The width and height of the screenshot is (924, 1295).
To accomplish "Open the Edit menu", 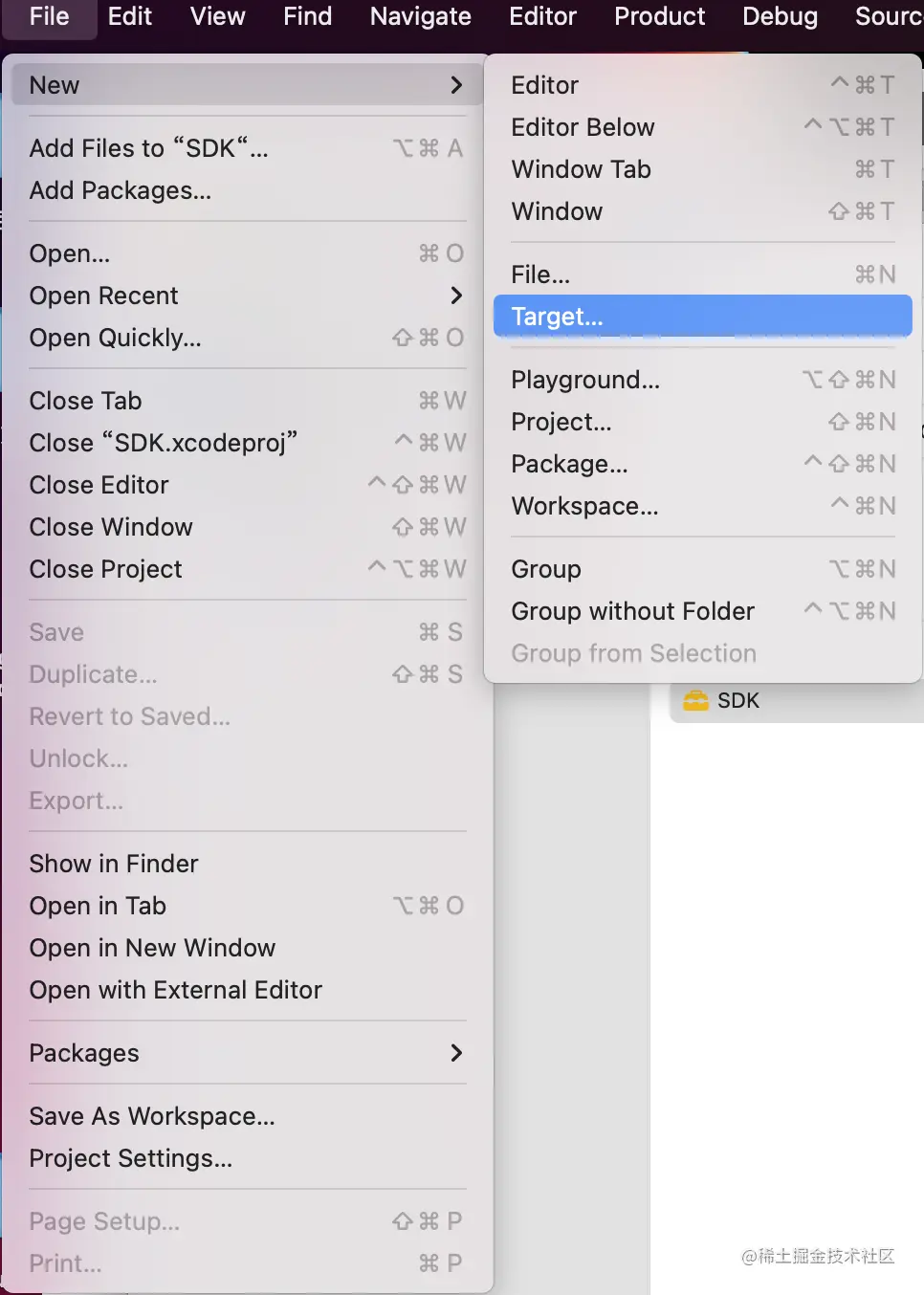I will coord(130,16).
